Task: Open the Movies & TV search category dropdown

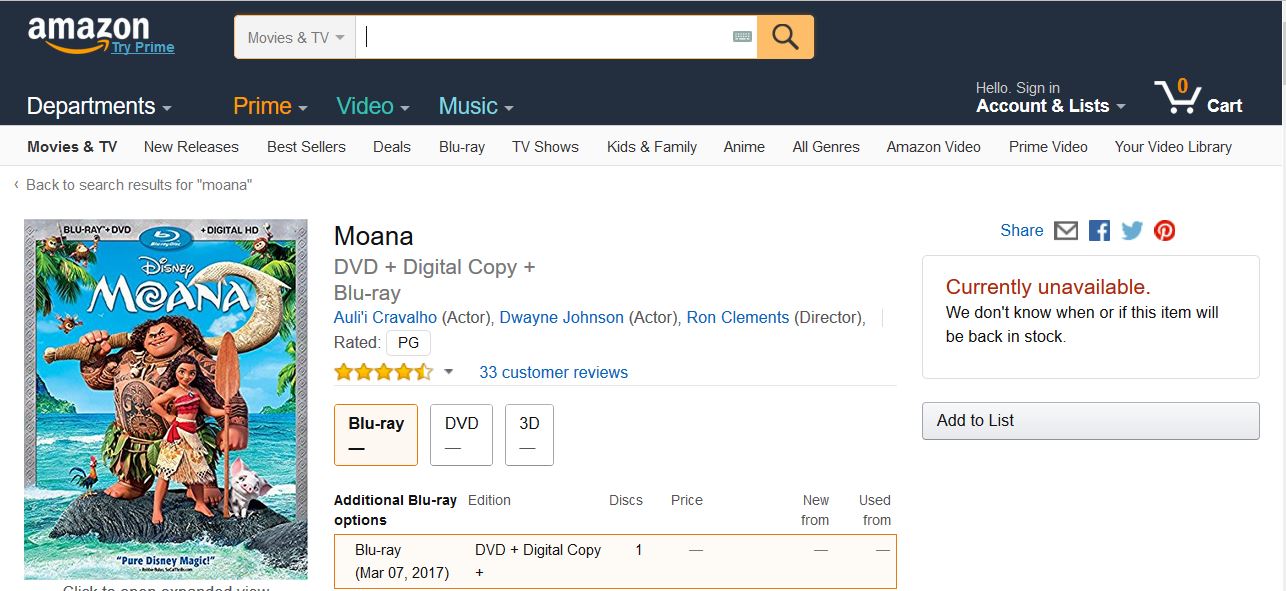Action: [295, 38]
